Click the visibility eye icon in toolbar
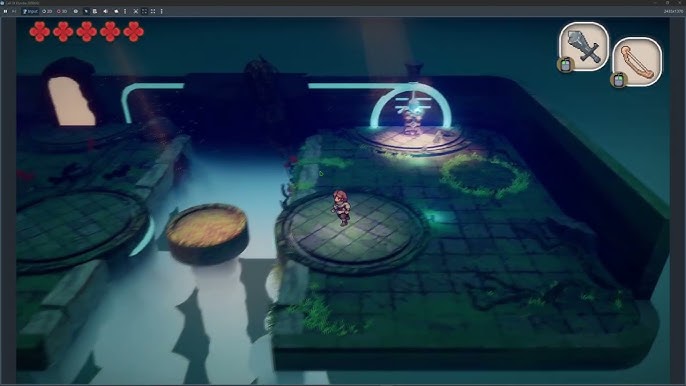Viewport: 686px width, 386px height. [76, 11]
